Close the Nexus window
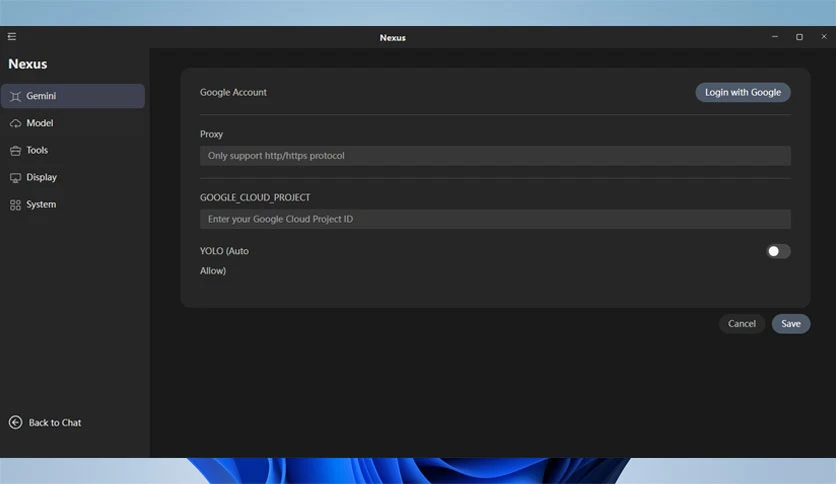 click(x=824, y=37)
